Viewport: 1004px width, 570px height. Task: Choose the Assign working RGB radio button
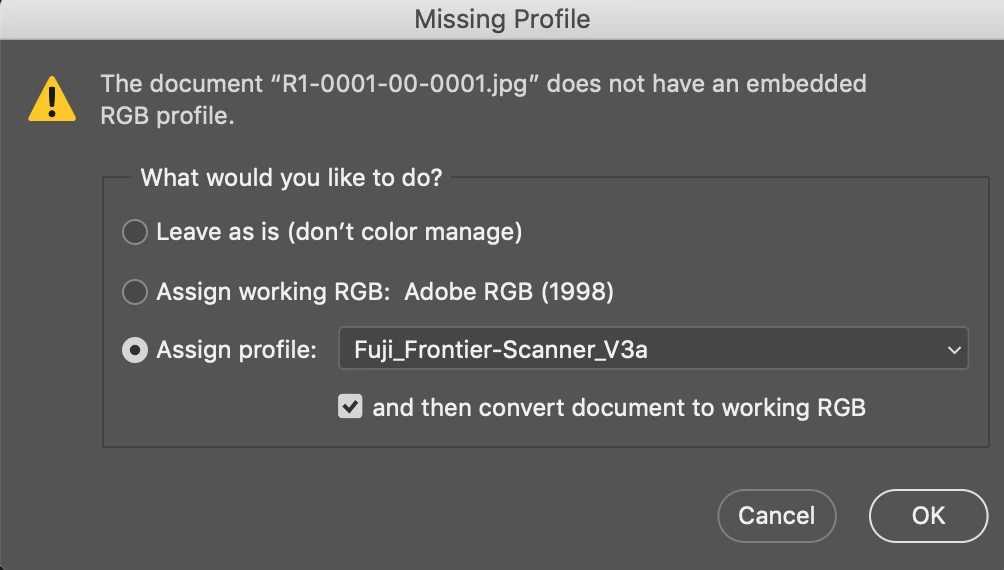[134, 292]
